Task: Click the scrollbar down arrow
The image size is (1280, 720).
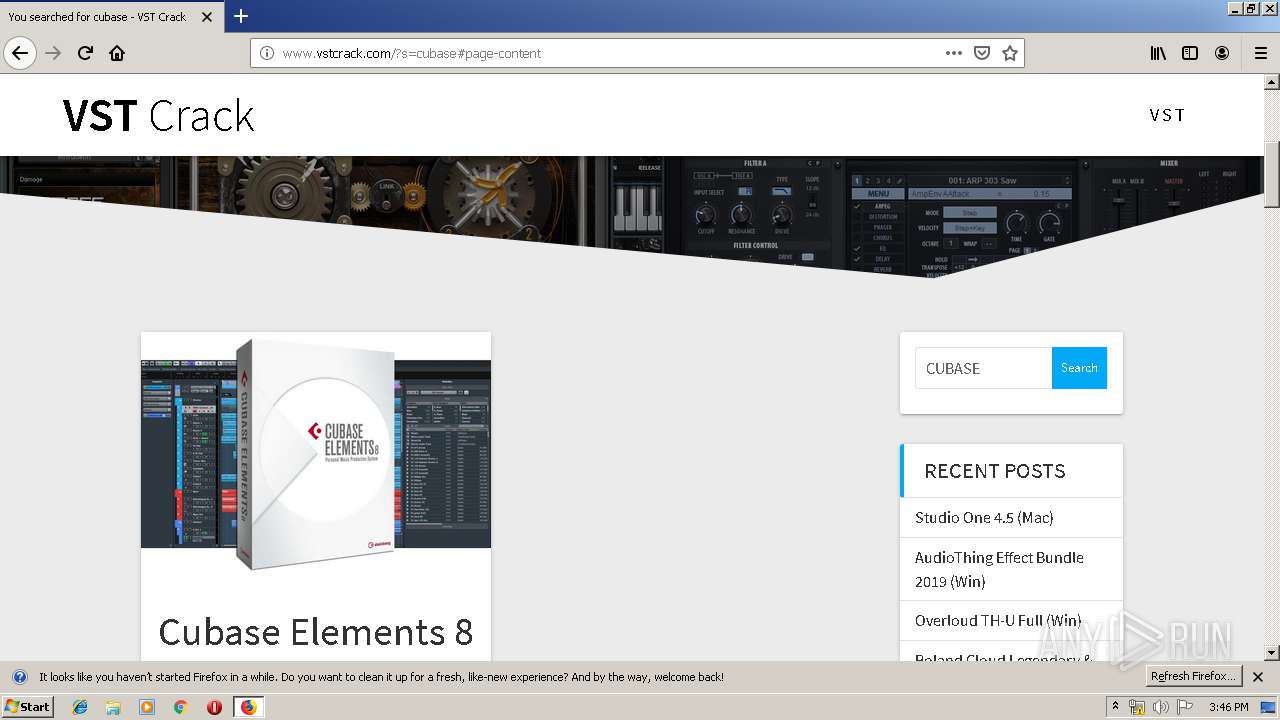Action: click(1272, 653)
